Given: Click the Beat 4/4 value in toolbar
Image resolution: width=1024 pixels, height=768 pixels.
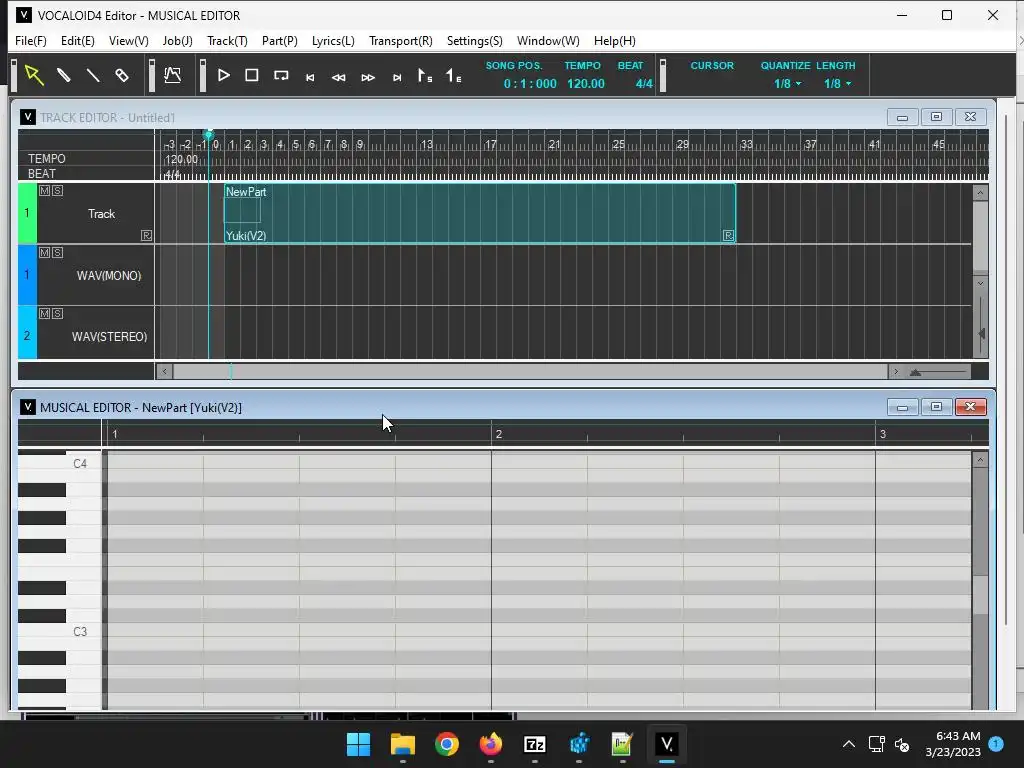Looking at the screenshot, I should [644, 84].
